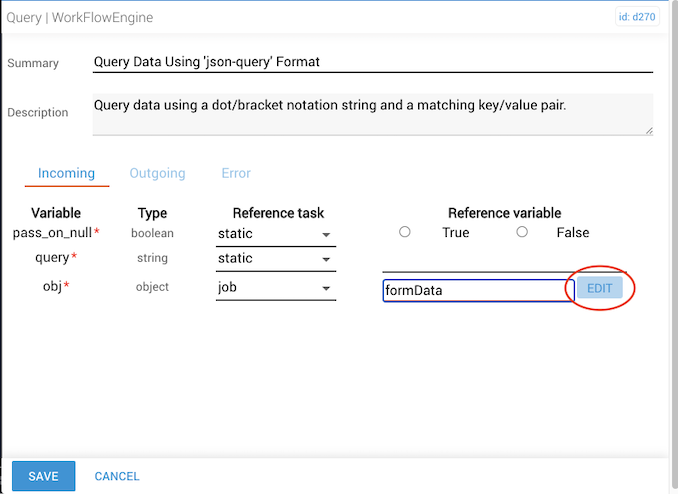Open the Outgoing tab
678x494 pixels.
pos(157,173)
